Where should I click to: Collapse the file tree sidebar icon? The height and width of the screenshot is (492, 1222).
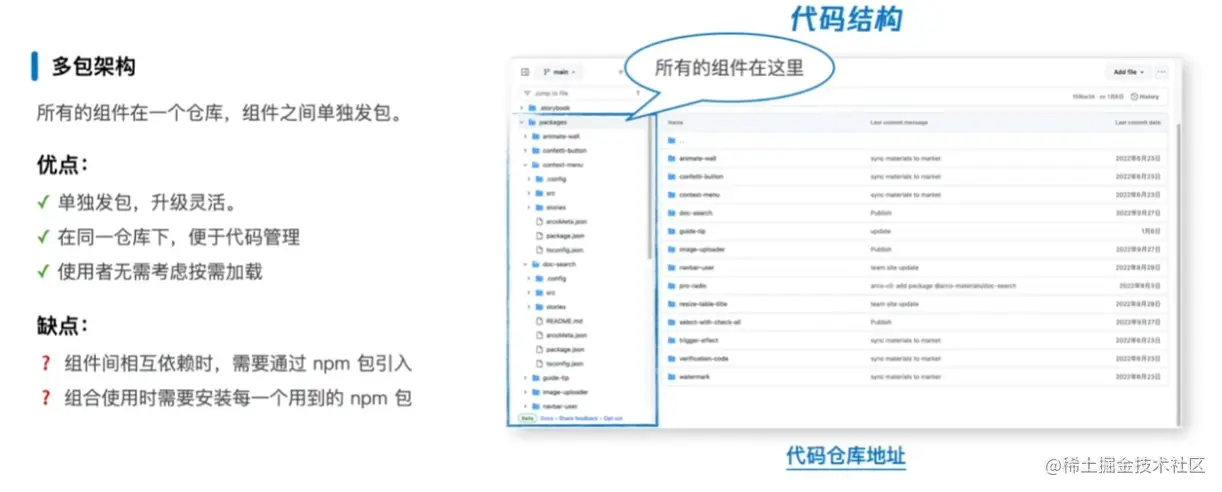(524, 72)
